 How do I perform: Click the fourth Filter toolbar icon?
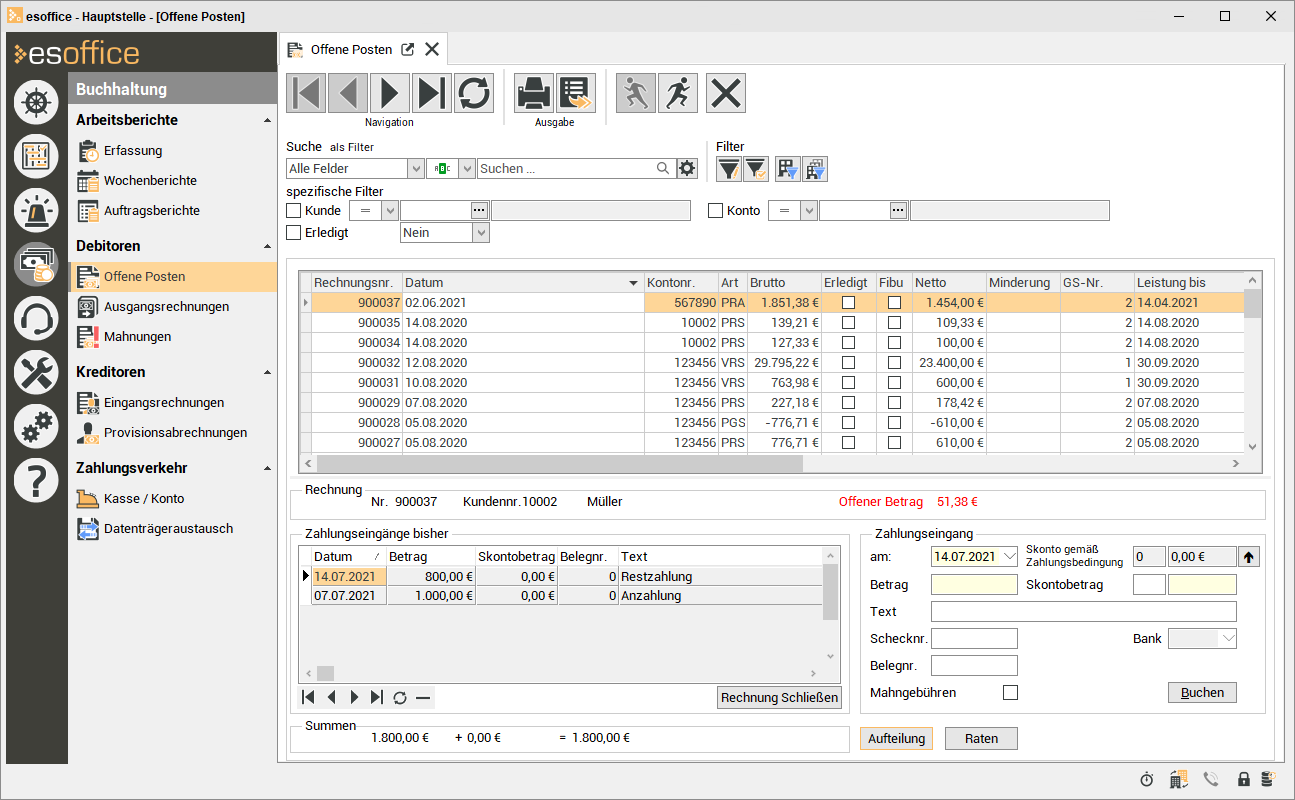pos(814,170)
